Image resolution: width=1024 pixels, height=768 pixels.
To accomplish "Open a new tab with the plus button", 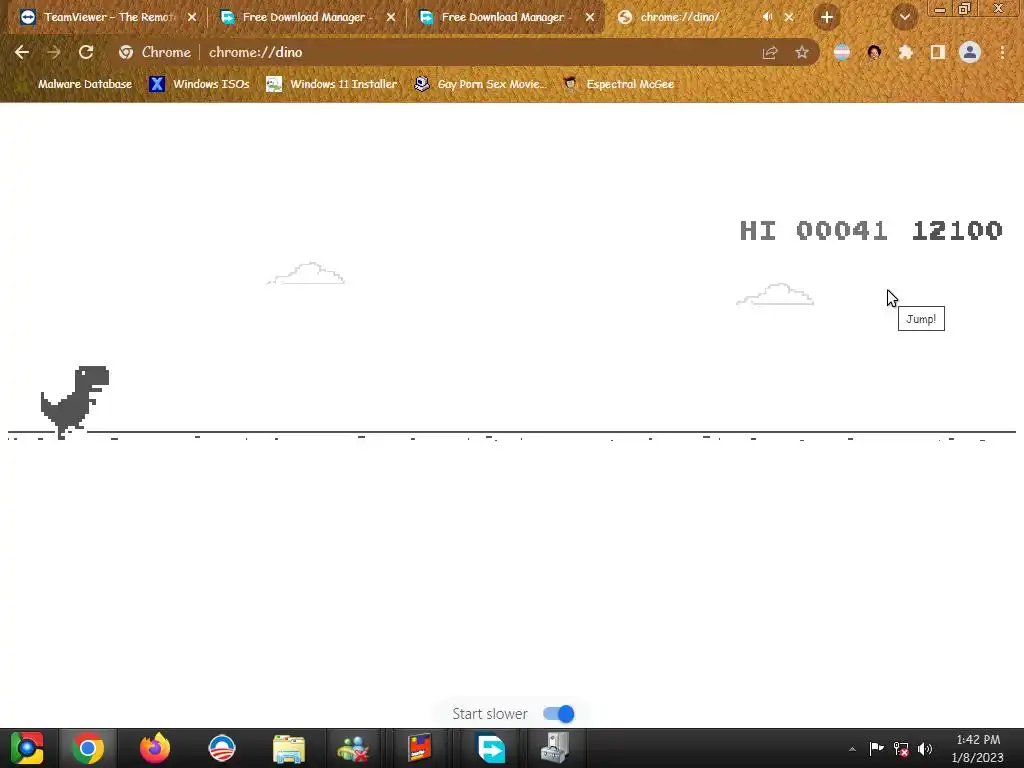I will point(827,18).
